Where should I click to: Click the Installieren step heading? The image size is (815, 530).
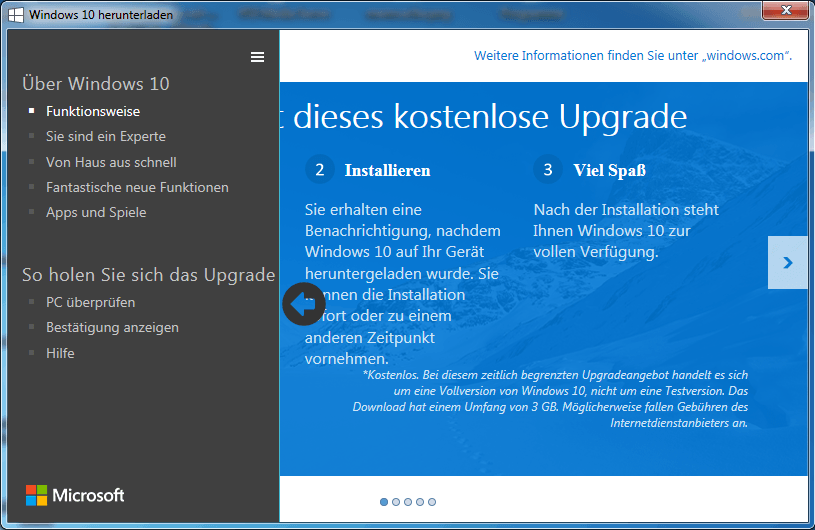pos(387,170)
